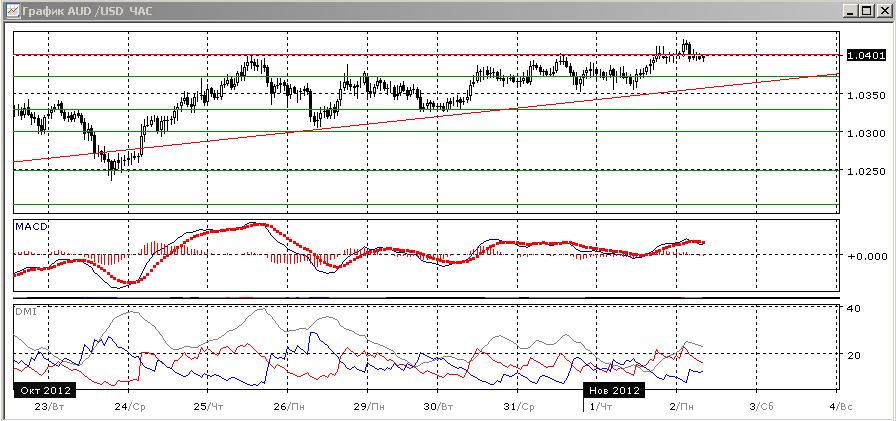Maximize the AUD/USD chart window
Screen dimensions: 896x421
point(868,9)
